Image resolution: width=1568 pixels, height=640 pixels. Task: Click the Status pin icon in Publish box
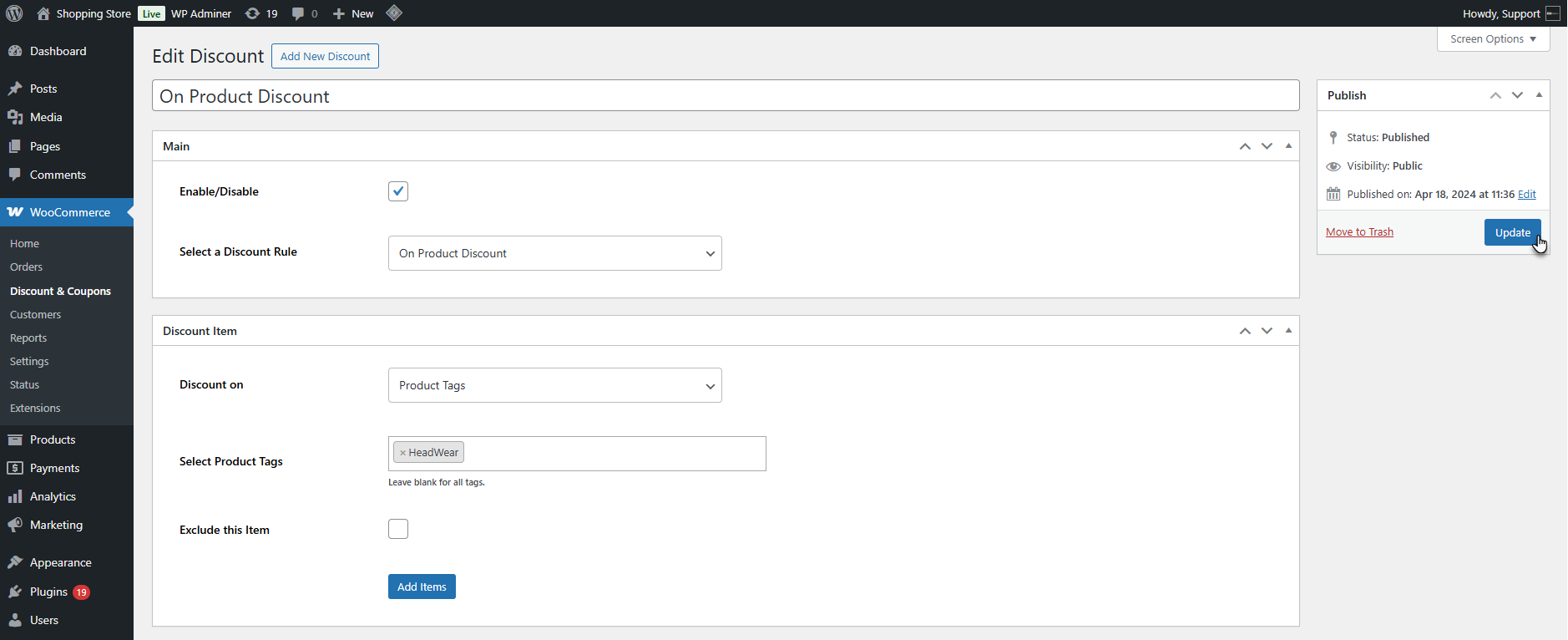point(1333,137)
